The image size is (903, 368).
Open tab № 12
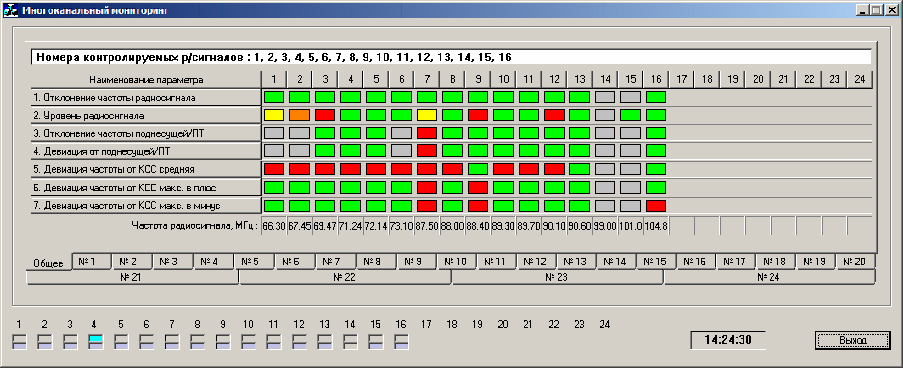(x=536, y=261)
